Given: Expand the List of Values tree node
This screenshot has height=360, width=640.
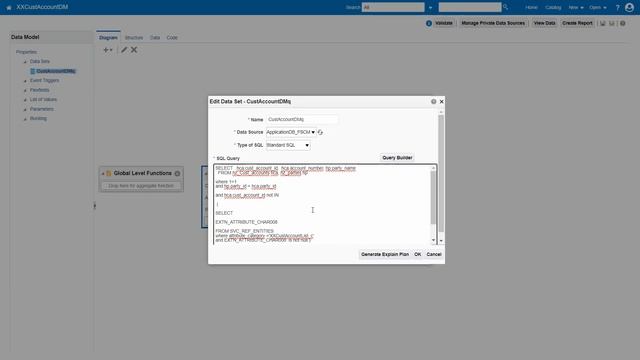Looking at the screenshot, I should click(25, 100).
